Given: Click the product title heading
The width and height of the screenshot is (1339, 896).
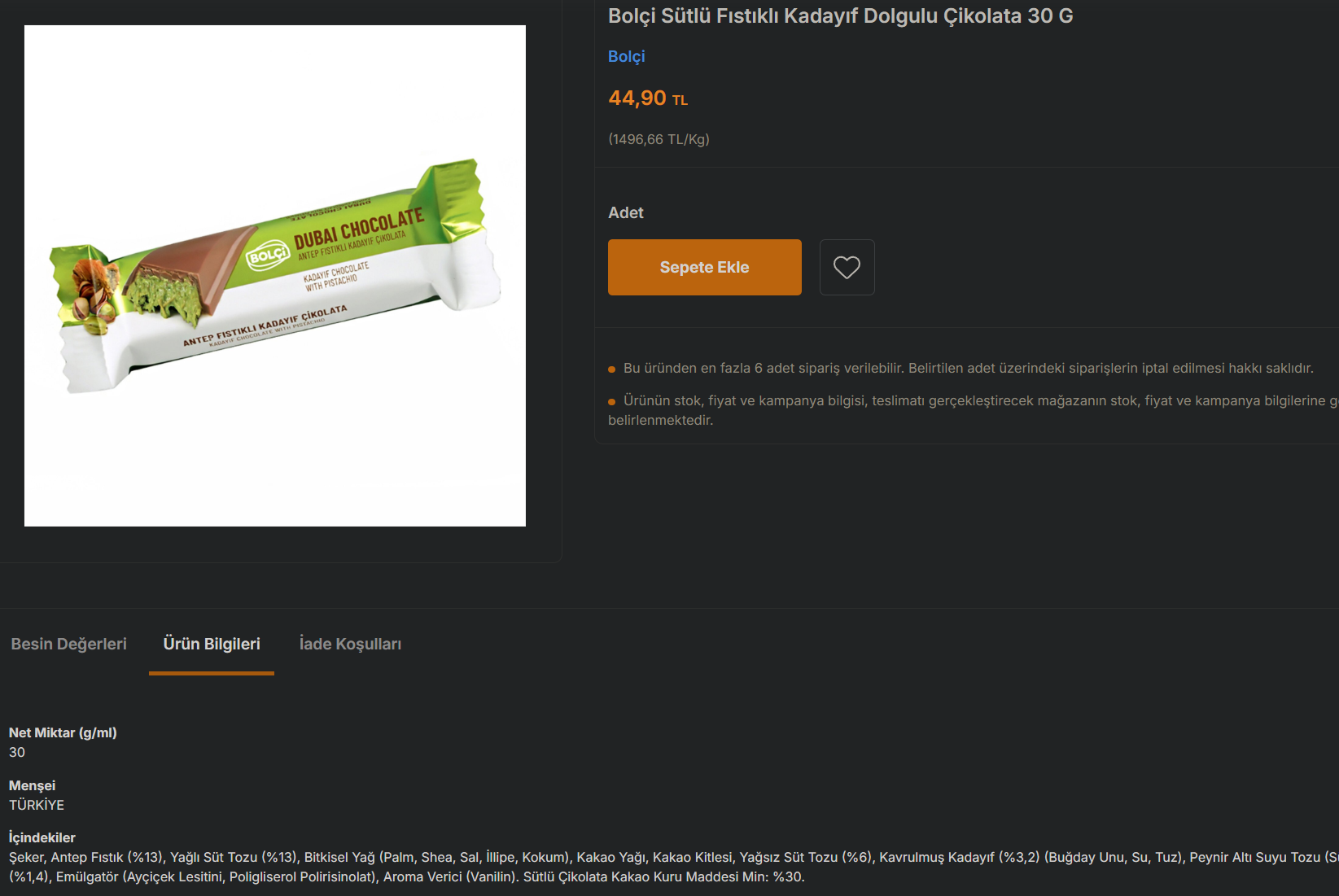Looking at the screenshot, I should (840, 15).
